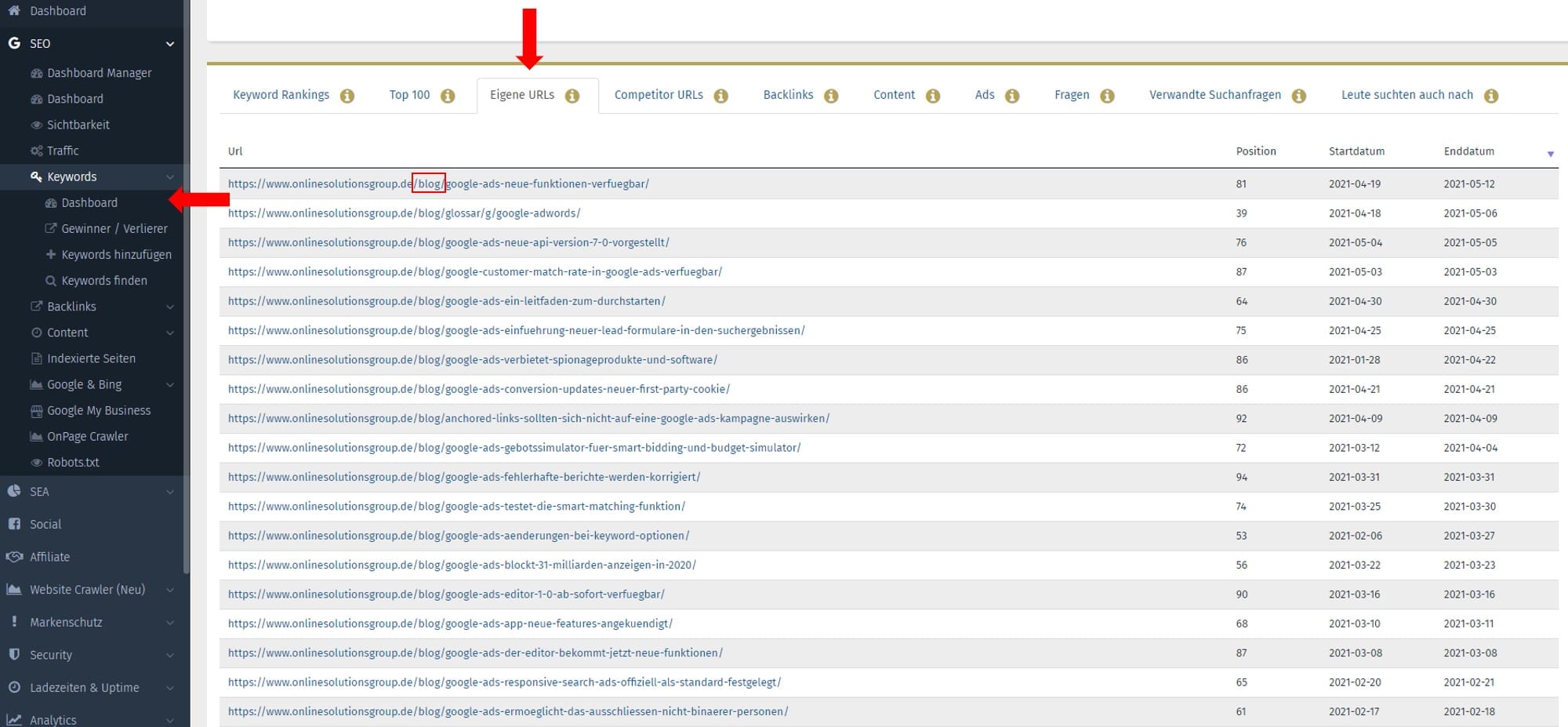The width and height of the screenshot is (1568, 727).
Task: Click the pie chart icon beside SEA
Action: (14, 491)
